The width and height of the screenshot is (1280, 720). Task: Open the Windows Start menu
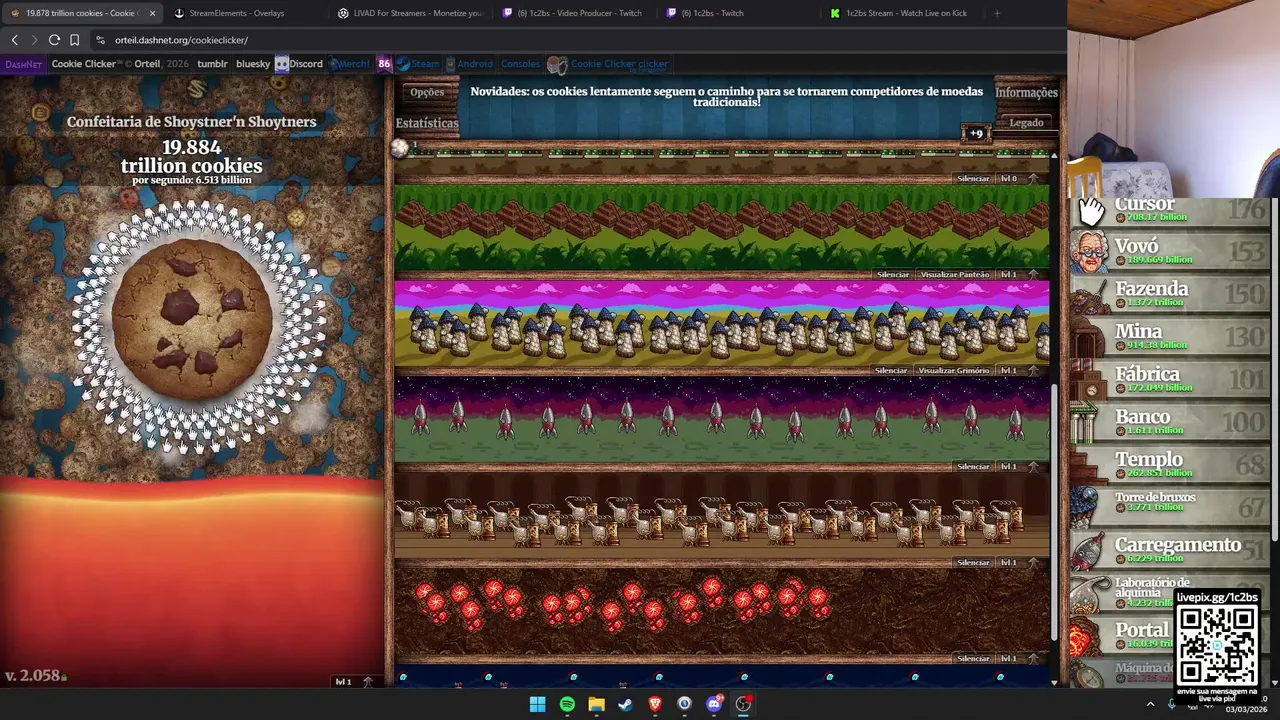(537, 704)
